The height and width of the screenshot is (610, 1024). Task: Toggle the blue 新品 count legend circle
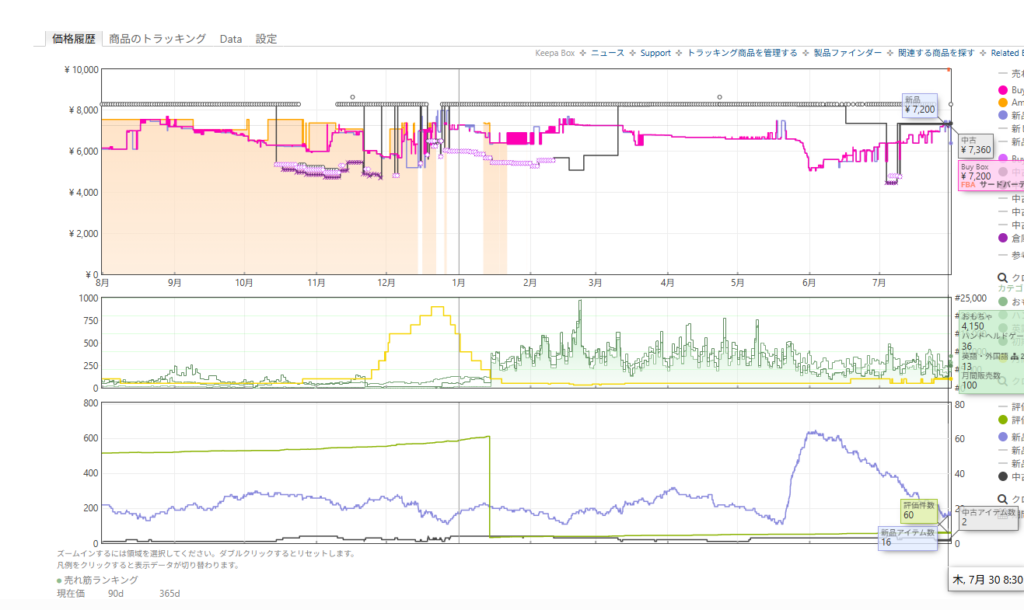(x=1002, y=437)
